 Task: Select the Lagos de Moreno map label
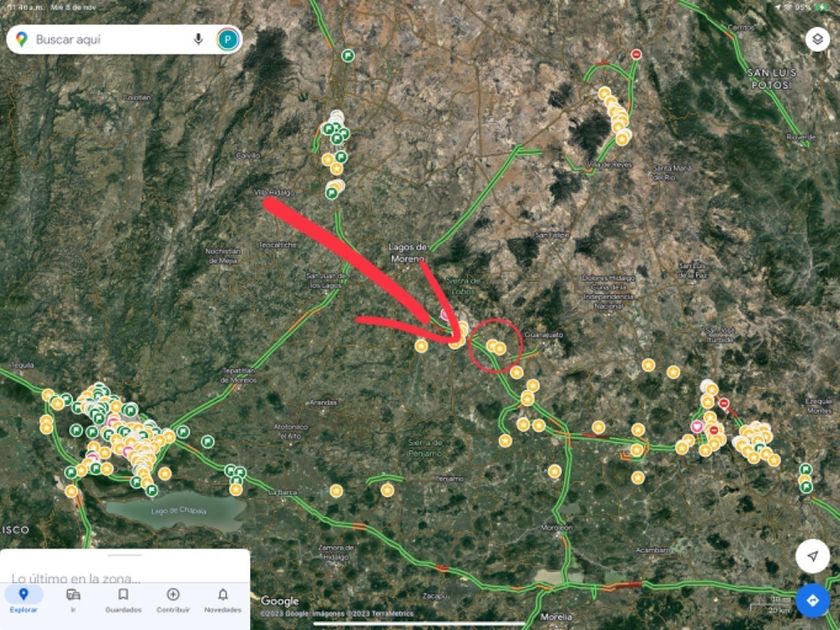(408, 253)
